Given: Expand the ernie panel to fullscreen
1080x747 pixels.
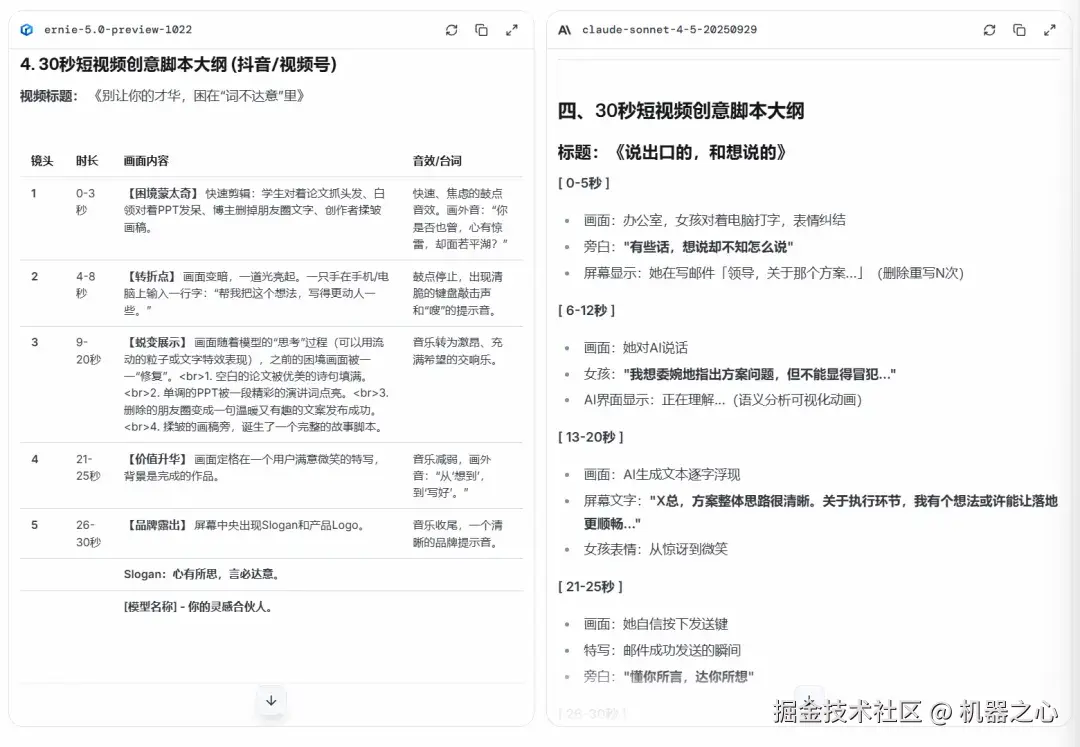Looking at the screenshot, I should 512,30.
